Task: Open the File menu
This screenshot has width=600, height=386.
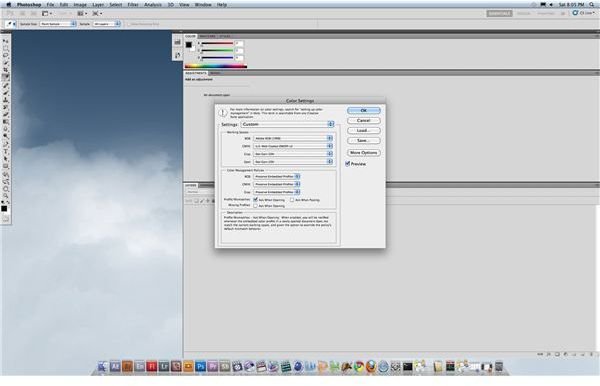Action: coord(50,5)
